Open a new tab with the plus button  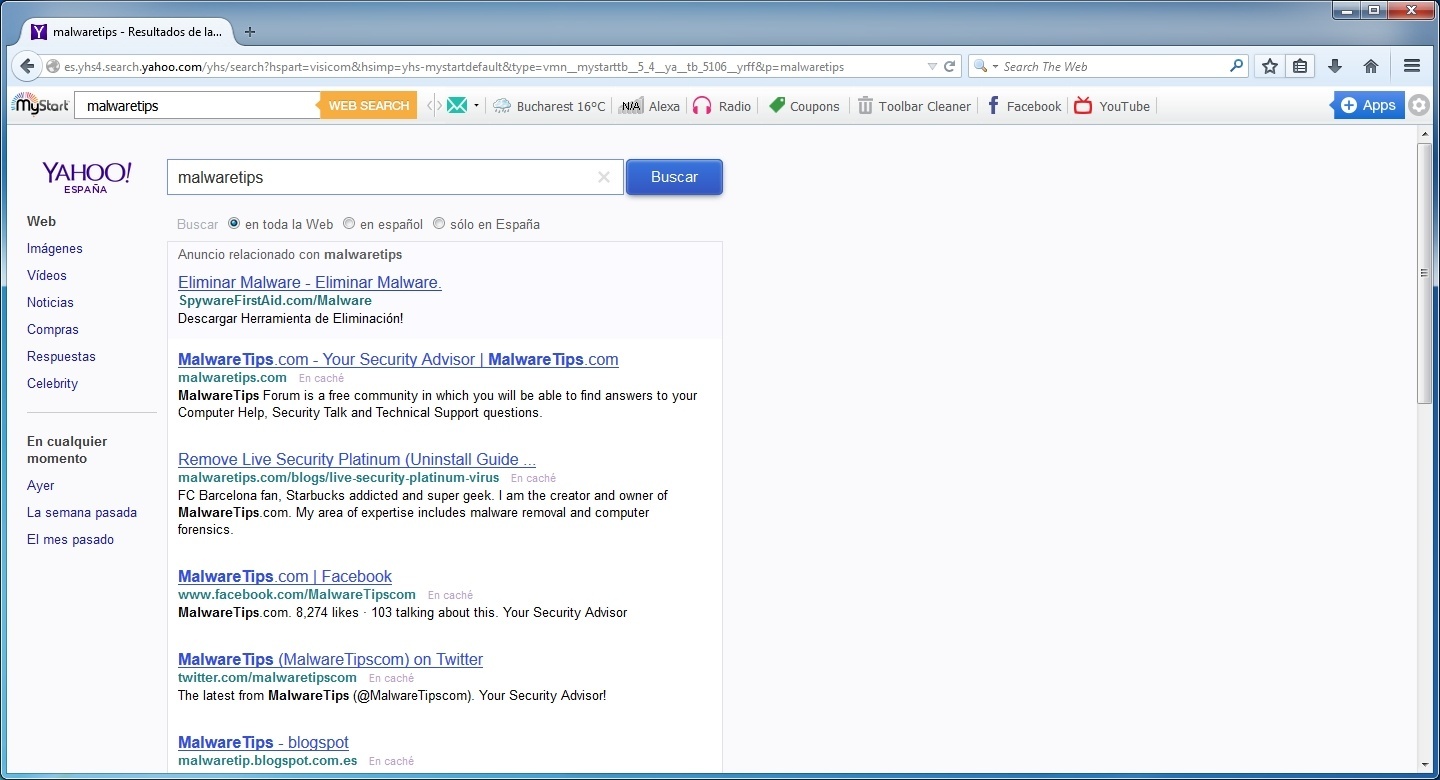point(250,32)
